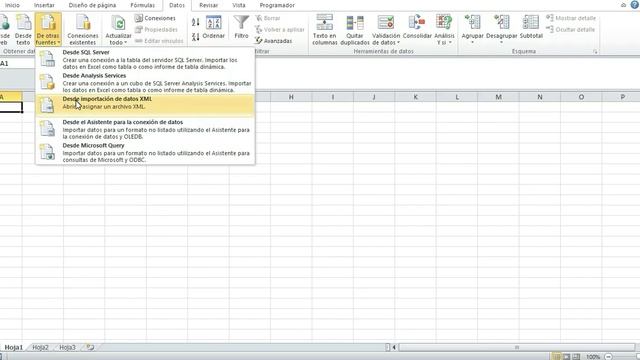The image size is (640, 360).
Task: Click Mostrar detalle button
Action: tap(571, 18)
